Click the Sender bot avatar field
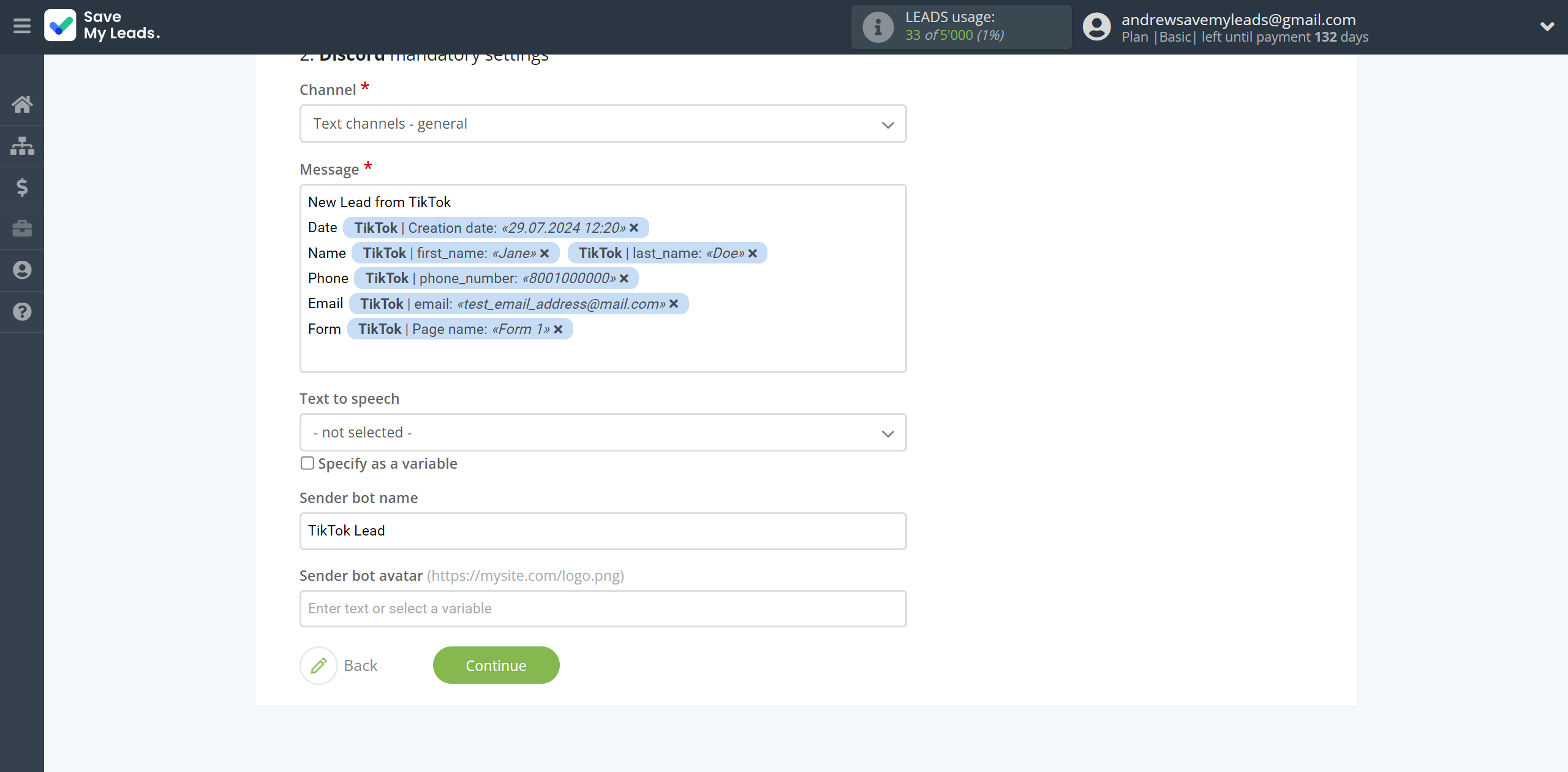 [603, 608]
